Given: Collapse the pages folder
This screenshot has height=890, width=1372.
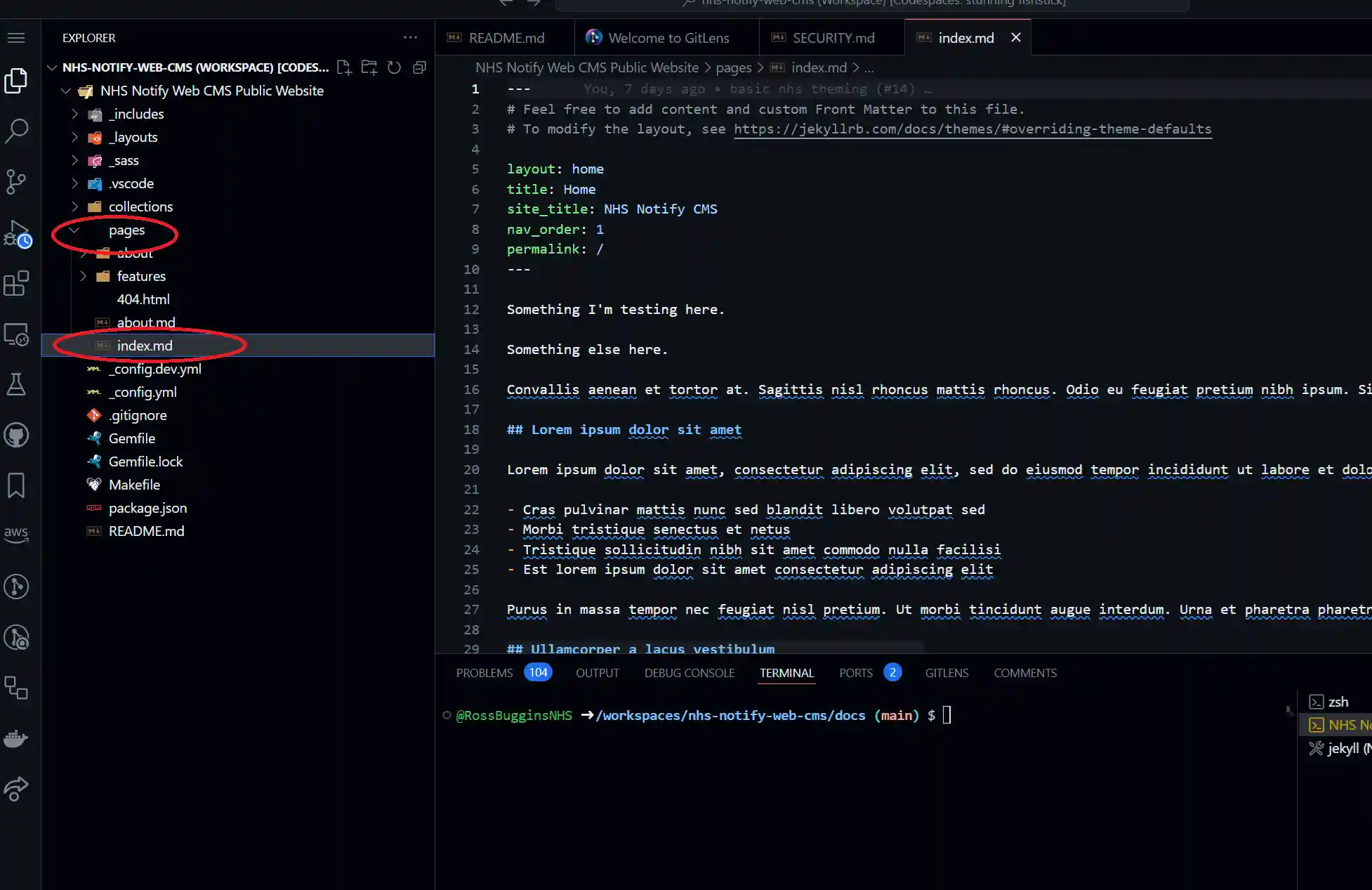Looking at the screenshot, I should tap(126, 230).
